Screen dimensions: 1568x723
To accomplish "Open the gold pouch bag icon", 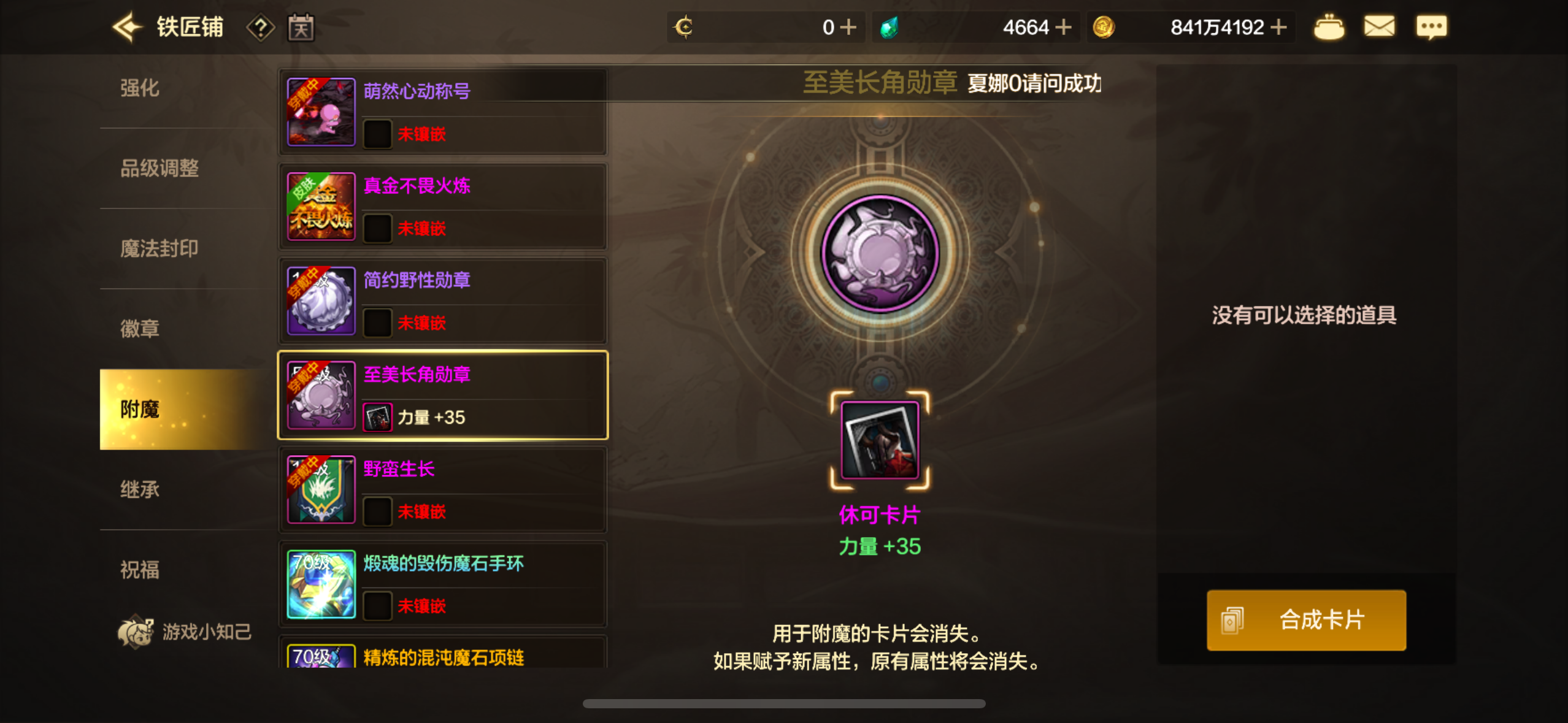I will 1329,27.
